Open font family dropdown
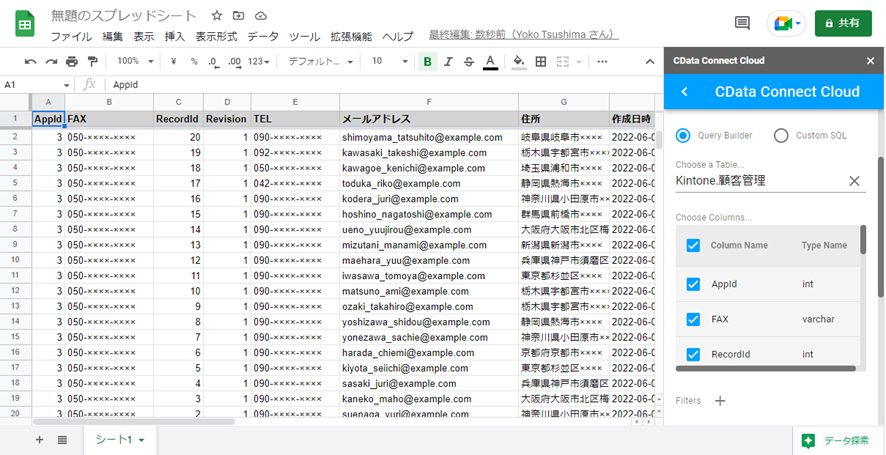Image resolution: width=886 pixels, height=455 pixels. [x=321, y=62]
